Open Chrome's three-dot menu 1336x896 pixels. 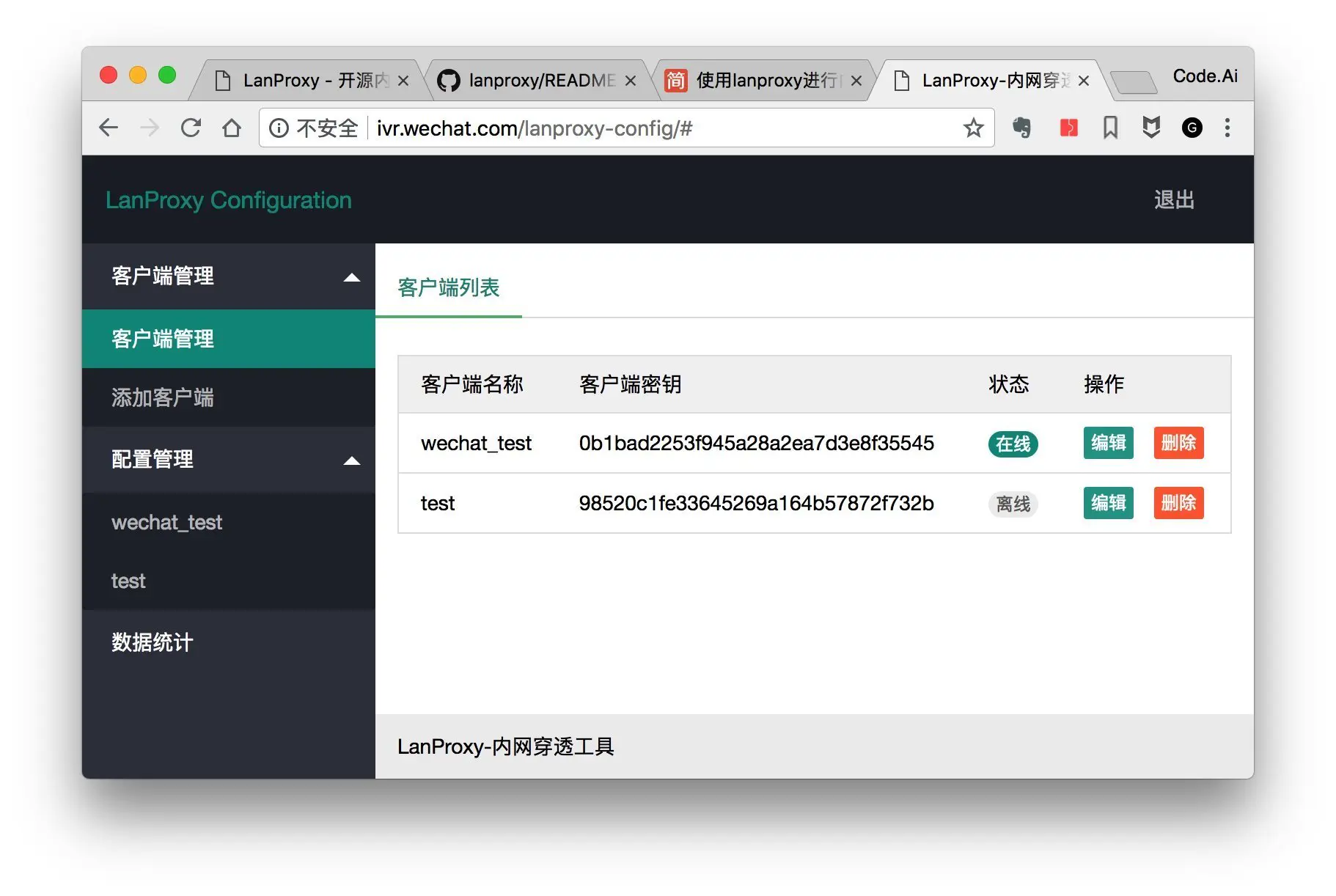point(1227,128)
